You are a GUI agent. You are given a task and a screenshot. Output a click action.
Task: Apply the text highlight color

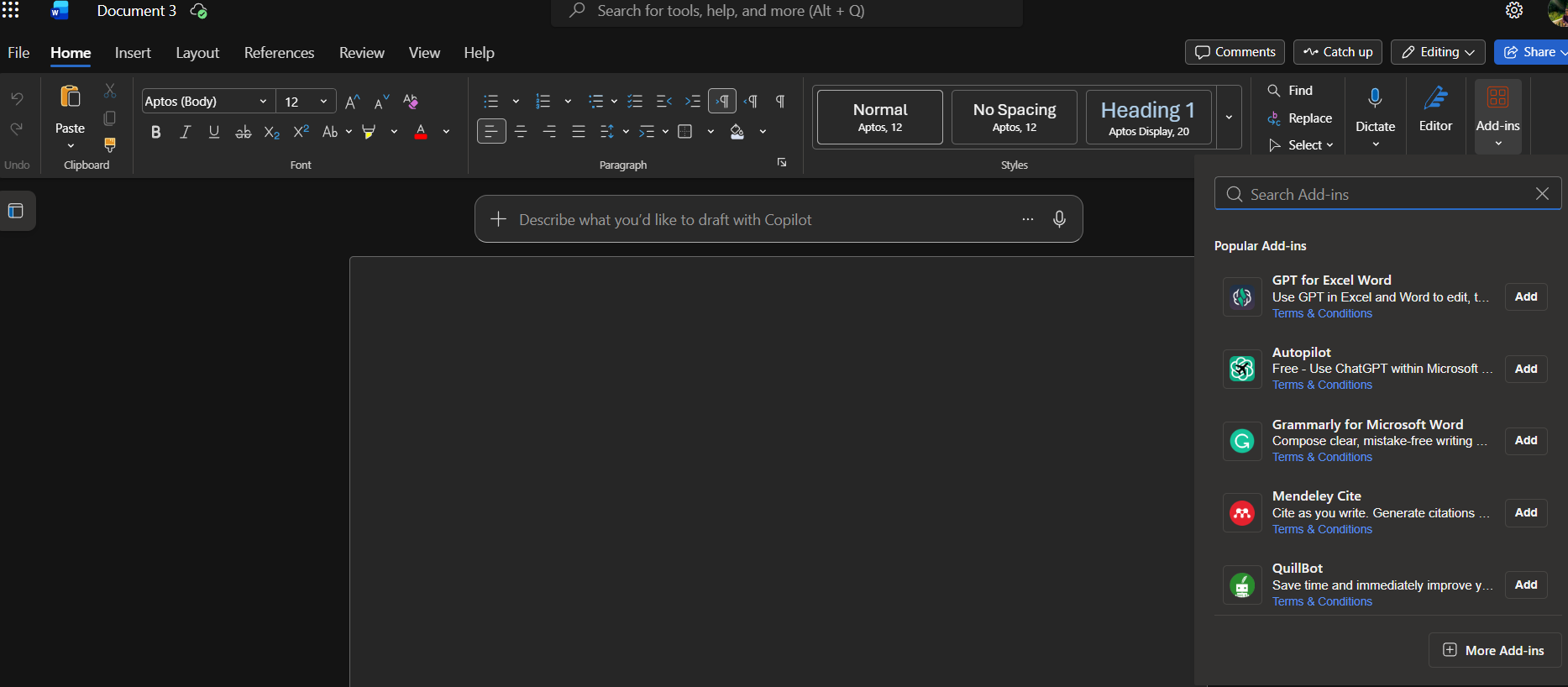tap(369, 132)
